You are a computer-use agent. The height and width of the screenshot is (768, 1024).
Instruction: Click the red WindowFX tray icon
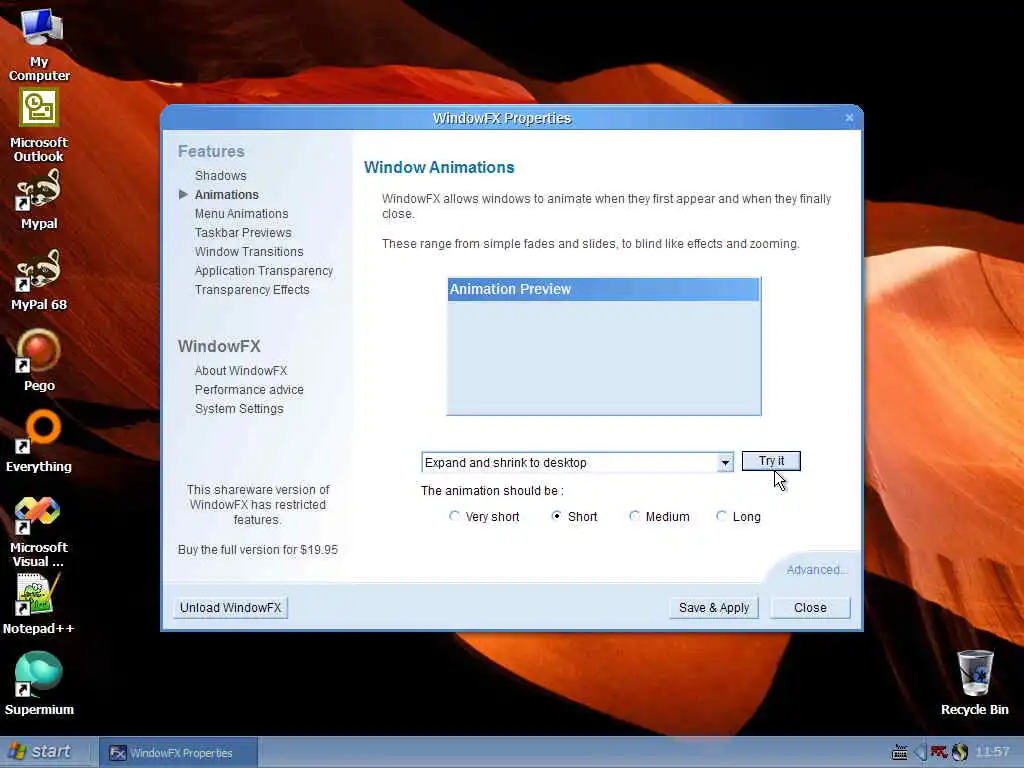939,753
